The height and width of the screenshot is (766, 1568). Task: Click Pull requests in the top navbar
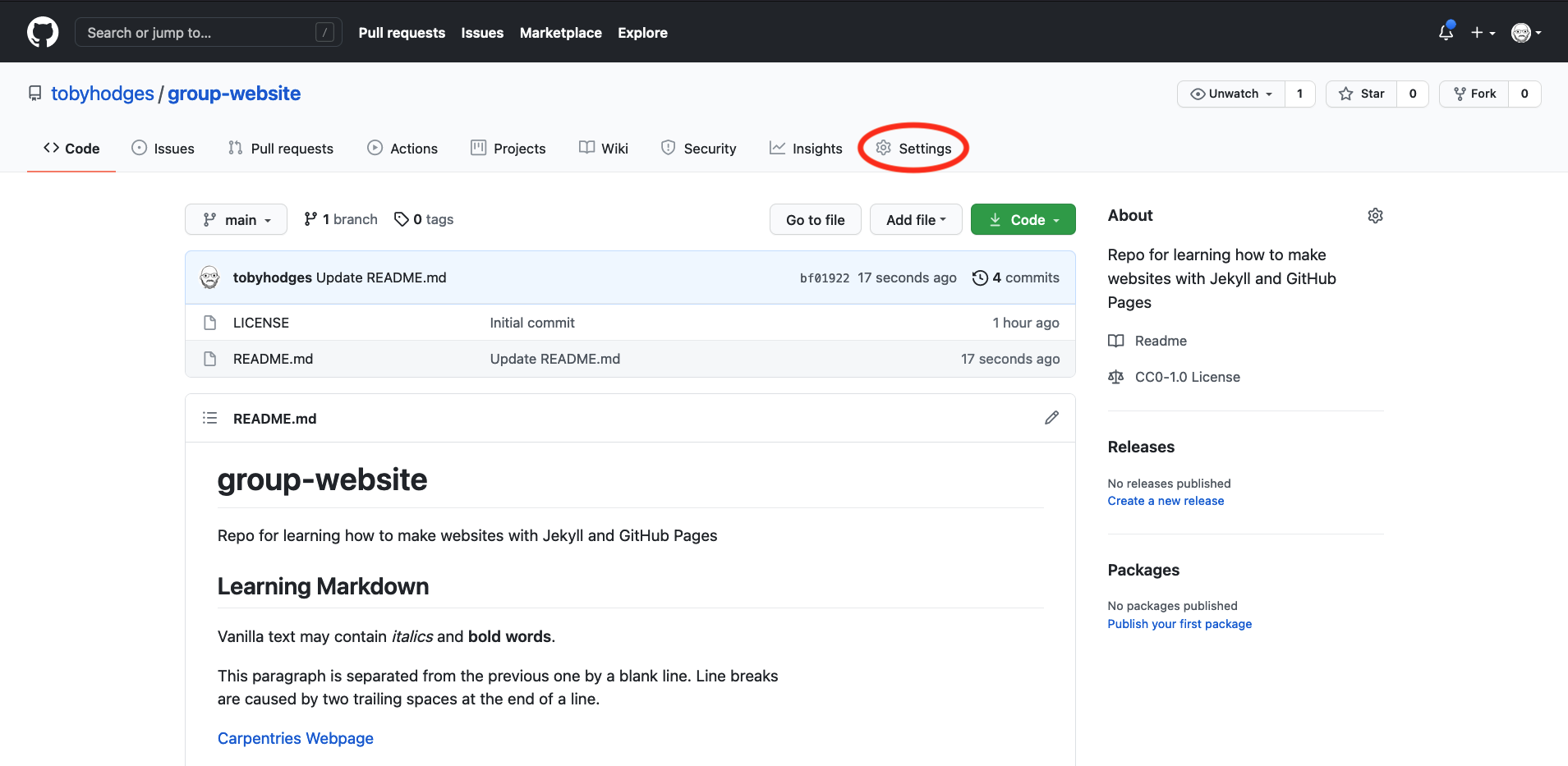[402, 33]
